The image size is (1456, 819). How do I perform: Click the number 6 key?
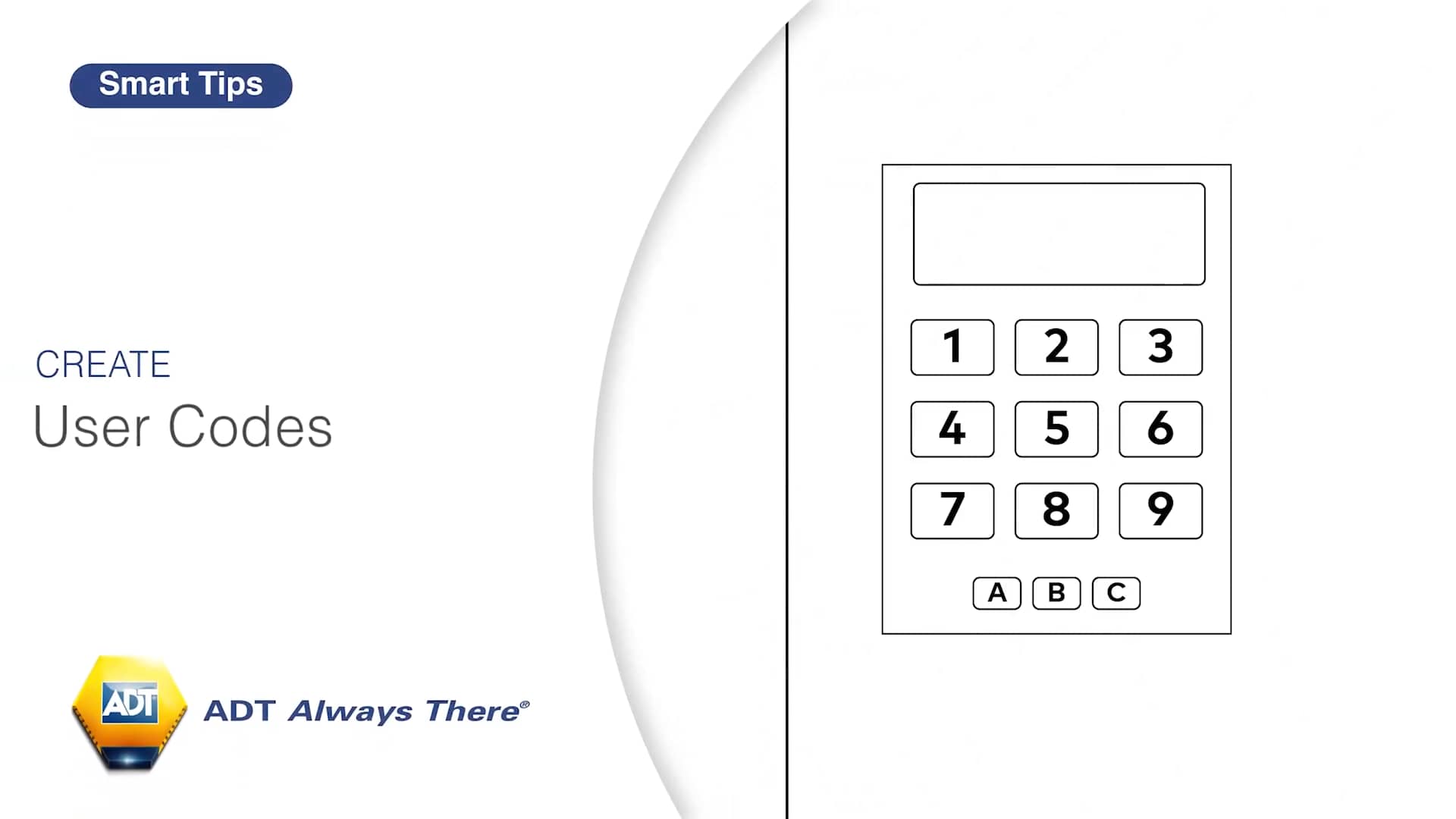tap(1160, 428)
